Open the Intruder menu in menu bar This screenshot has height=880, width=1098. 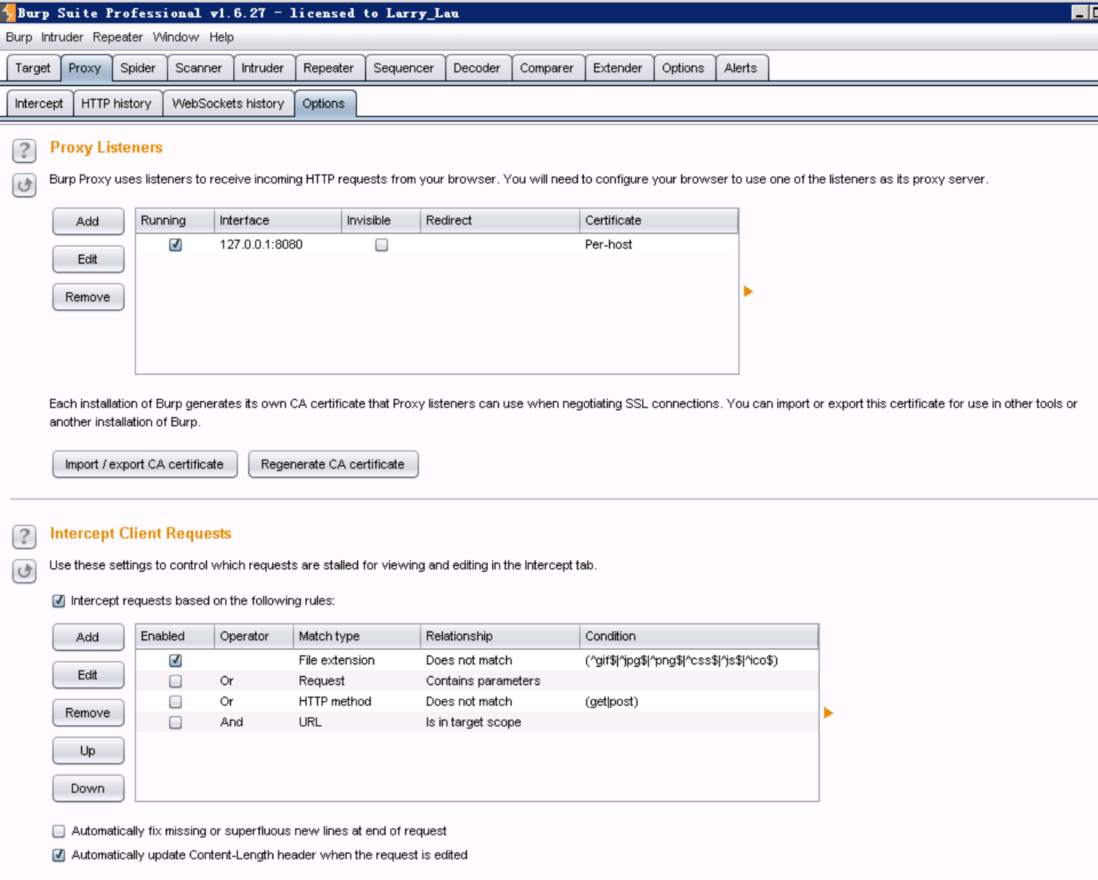(62, 37)
